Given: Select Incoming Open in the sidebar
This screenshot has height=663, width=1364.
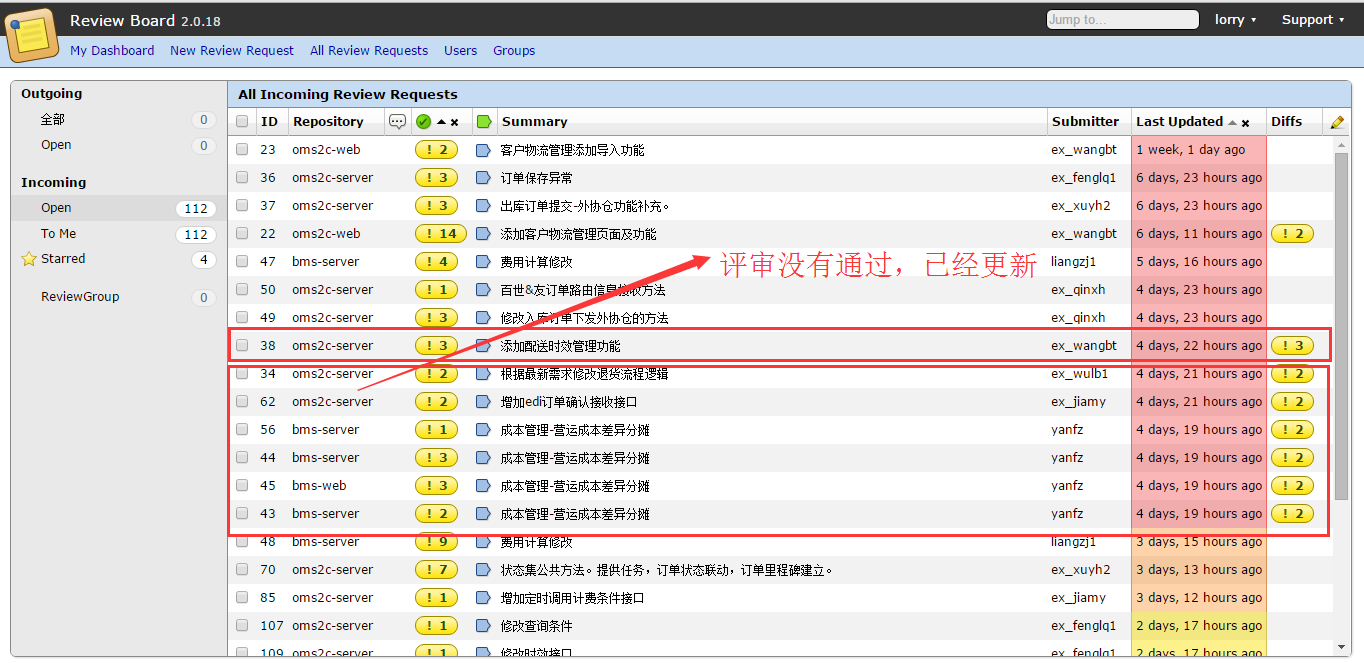Looking at the screenshot, I should tap(120, 208).
